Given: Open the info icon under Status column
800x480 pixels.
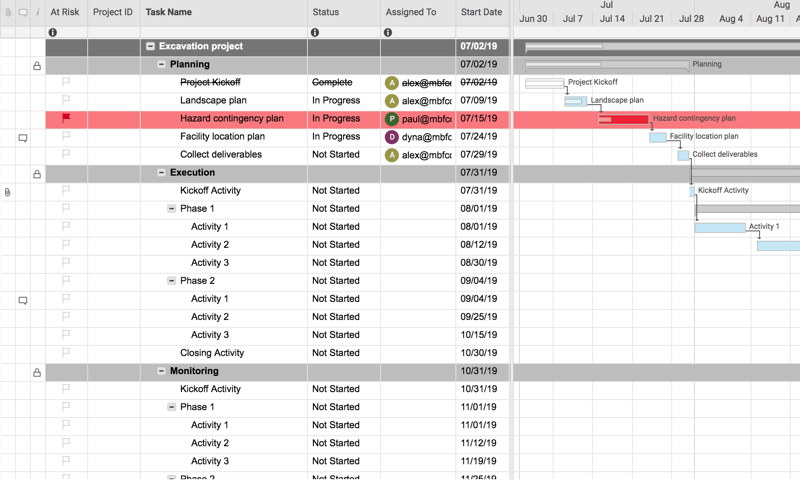Looking at the screenshot, I should click(315, 32).
